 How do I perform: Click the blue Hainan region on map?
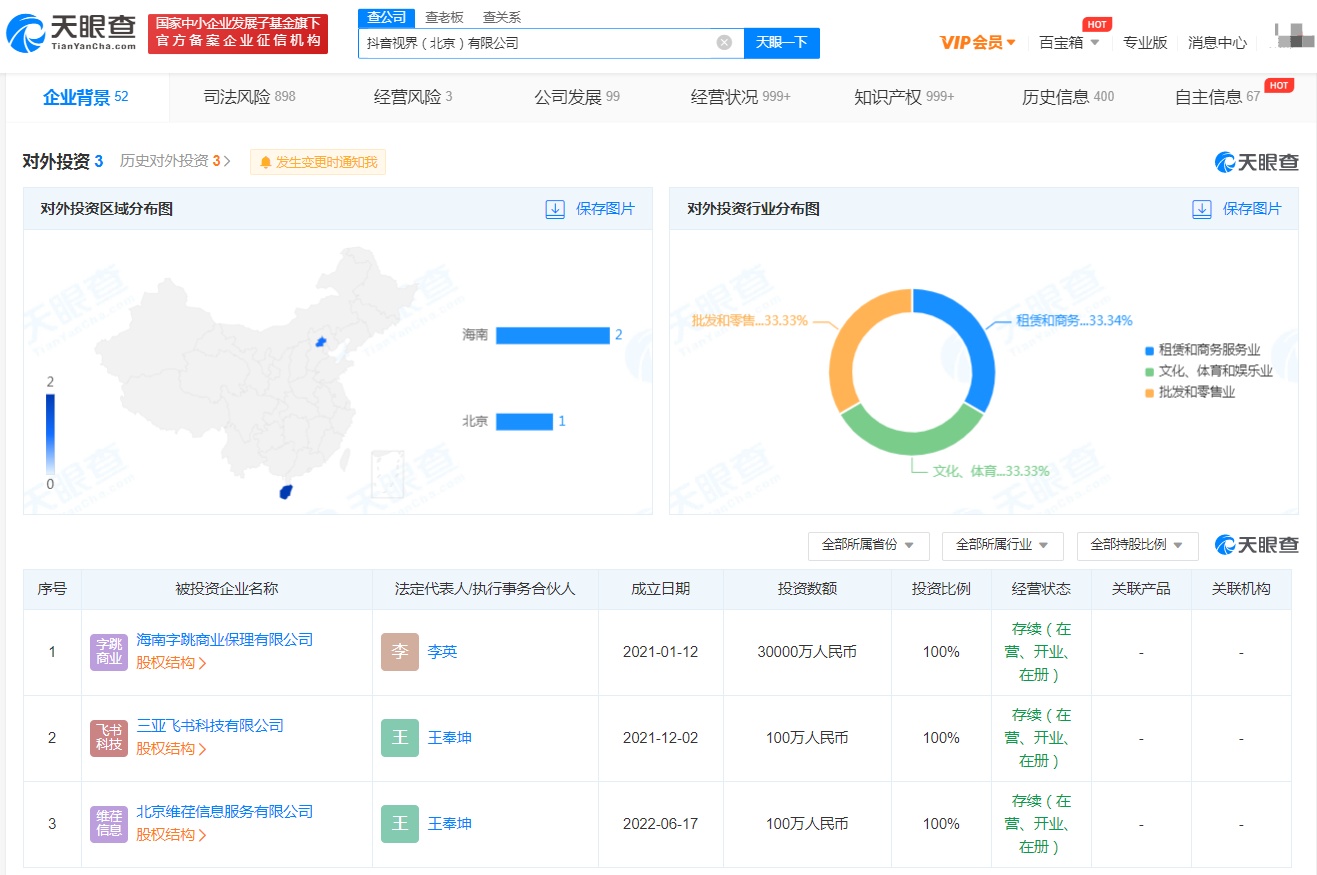(285, 492)
